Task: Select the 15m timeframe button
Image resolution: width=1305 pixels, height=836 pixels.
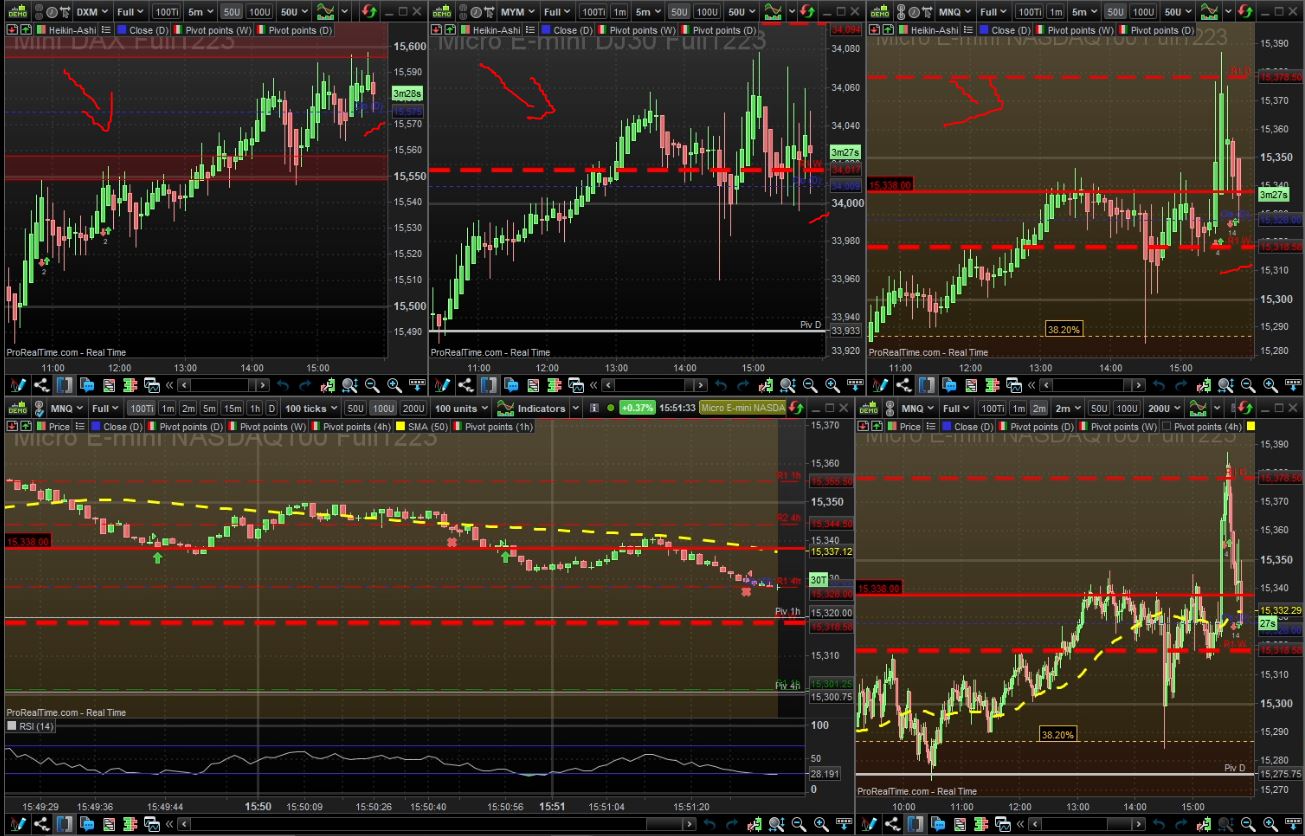Action: click(231, 408)
